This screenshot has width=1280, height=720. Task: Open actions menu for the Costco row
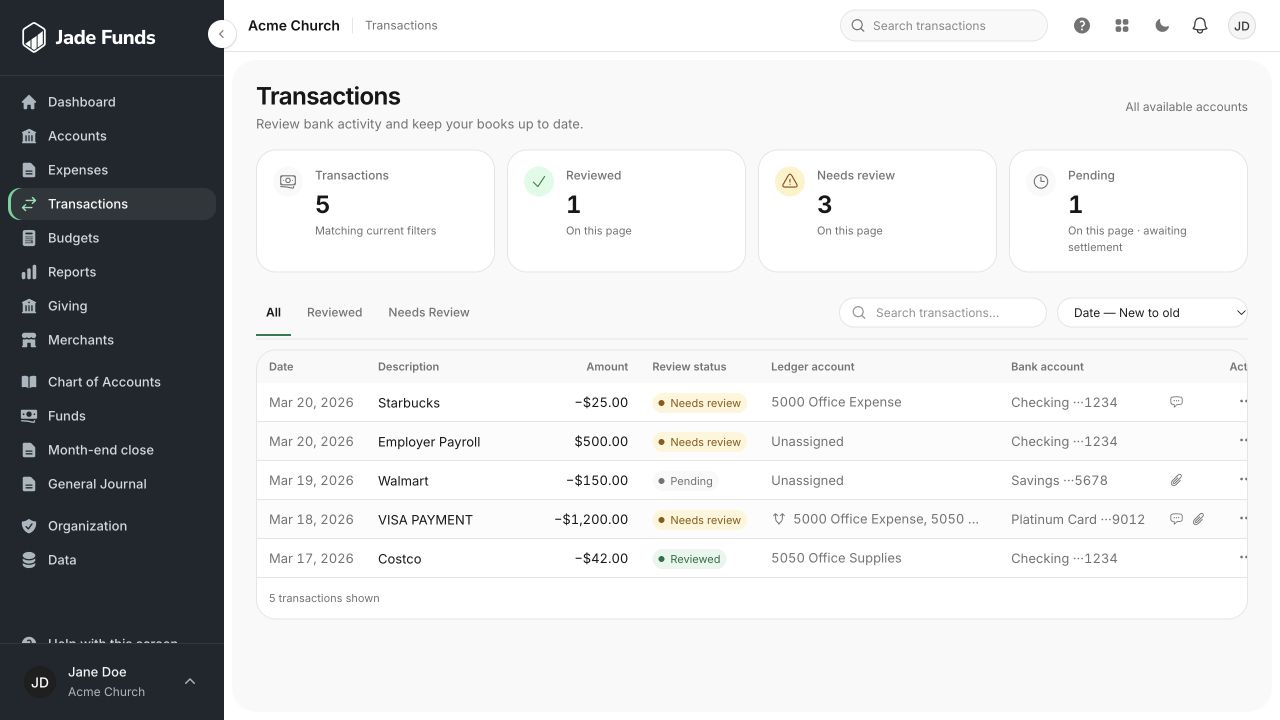pos(1243,557)
